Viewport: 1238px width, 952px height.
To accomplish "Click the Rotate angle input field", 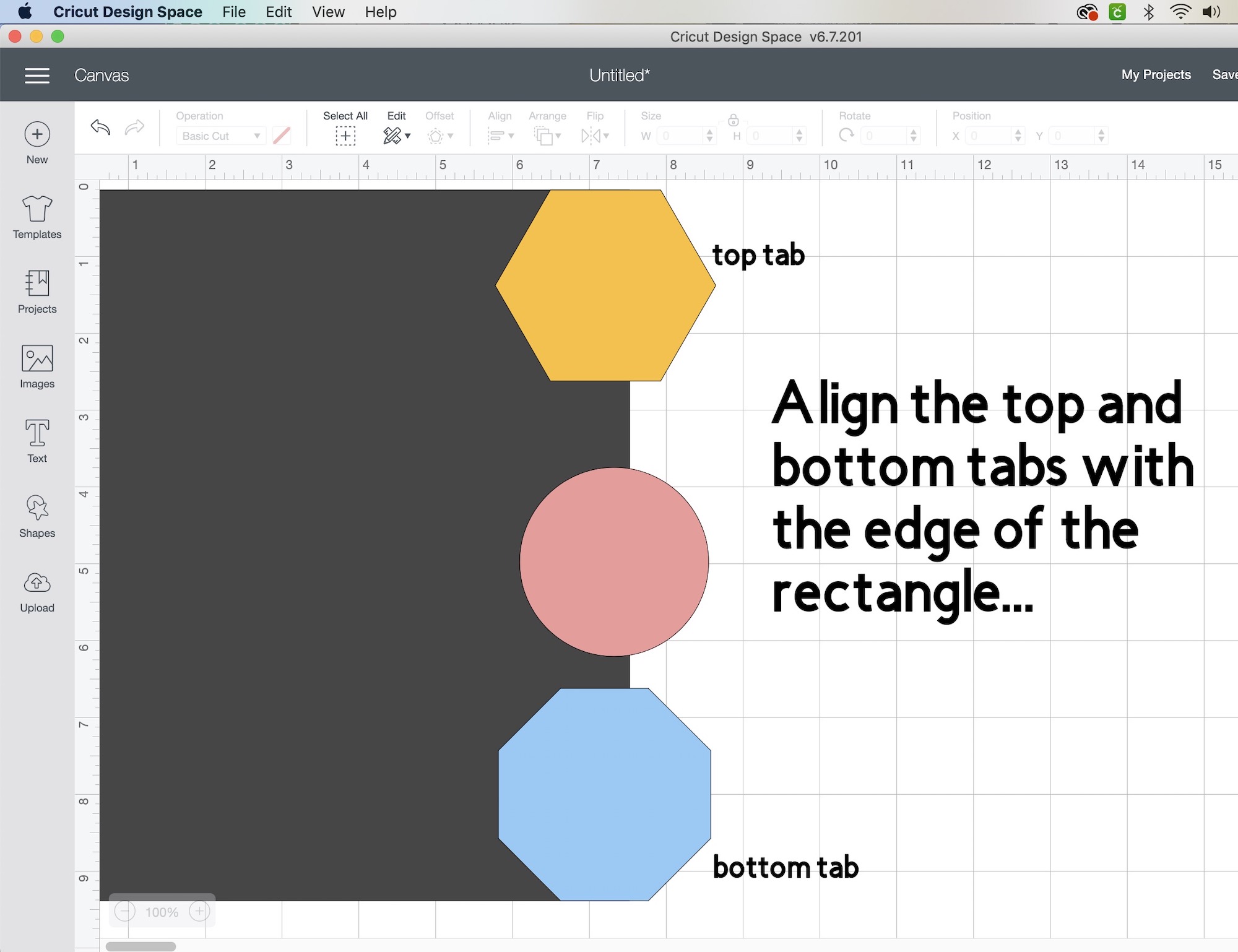I will (x=884, y=136).
